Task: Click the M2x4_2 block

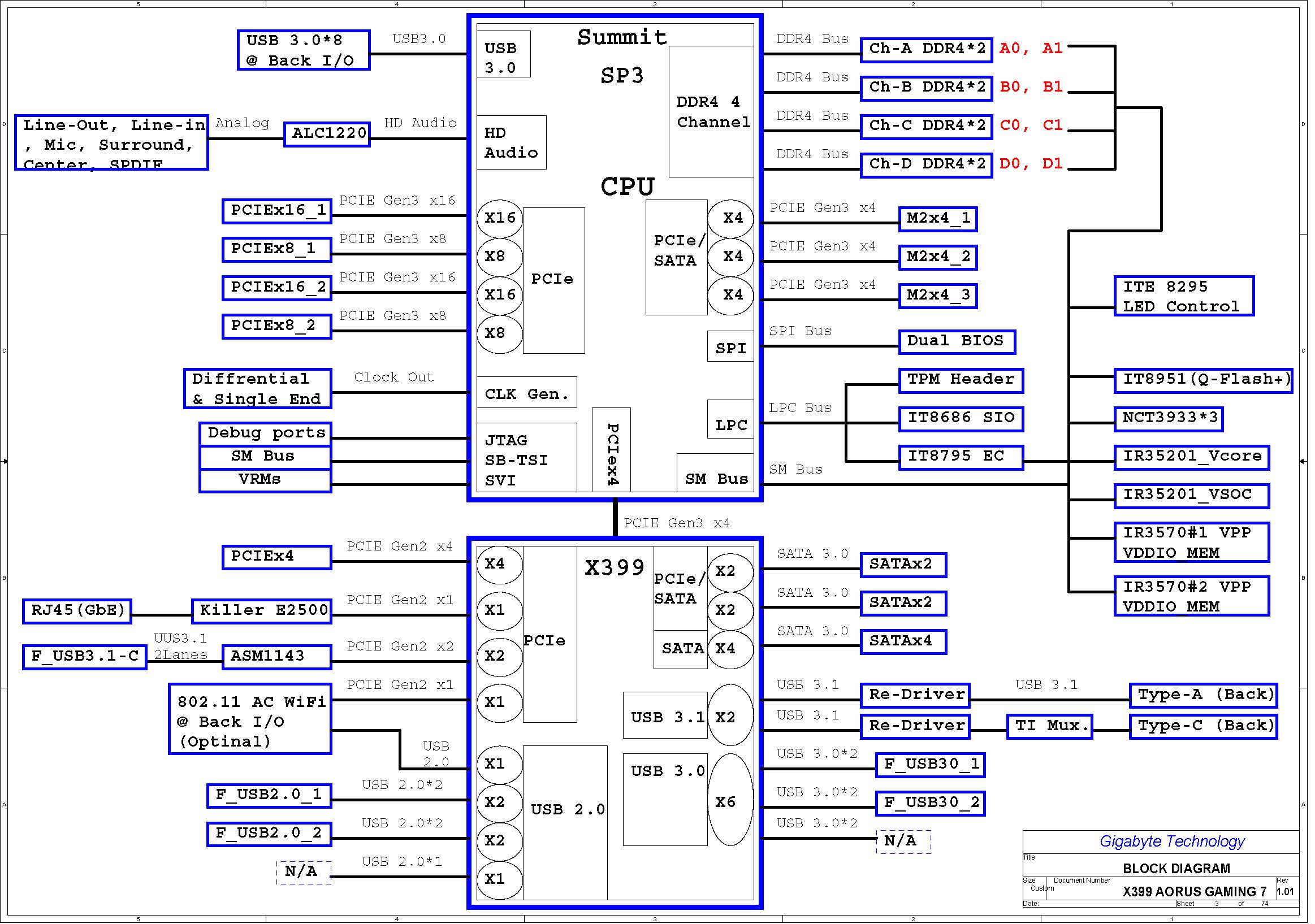Action: click(938, 258)
